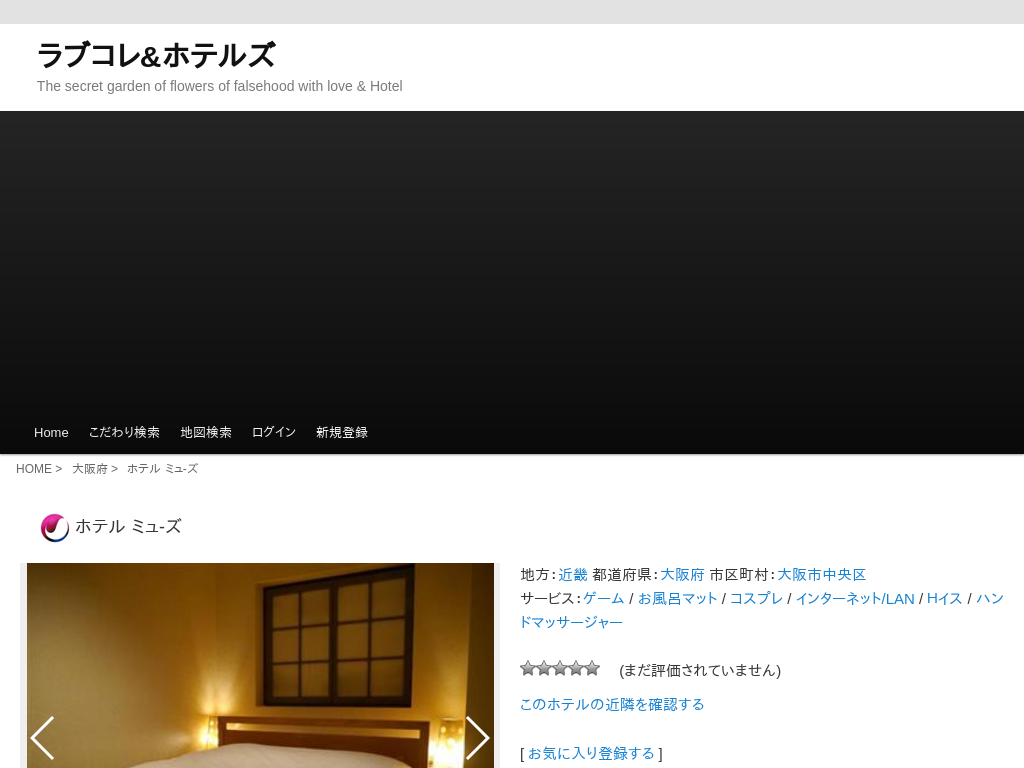The image size is (1024, 768).
Task: Give a five-star rating with last star
Action: pos(592,668)
